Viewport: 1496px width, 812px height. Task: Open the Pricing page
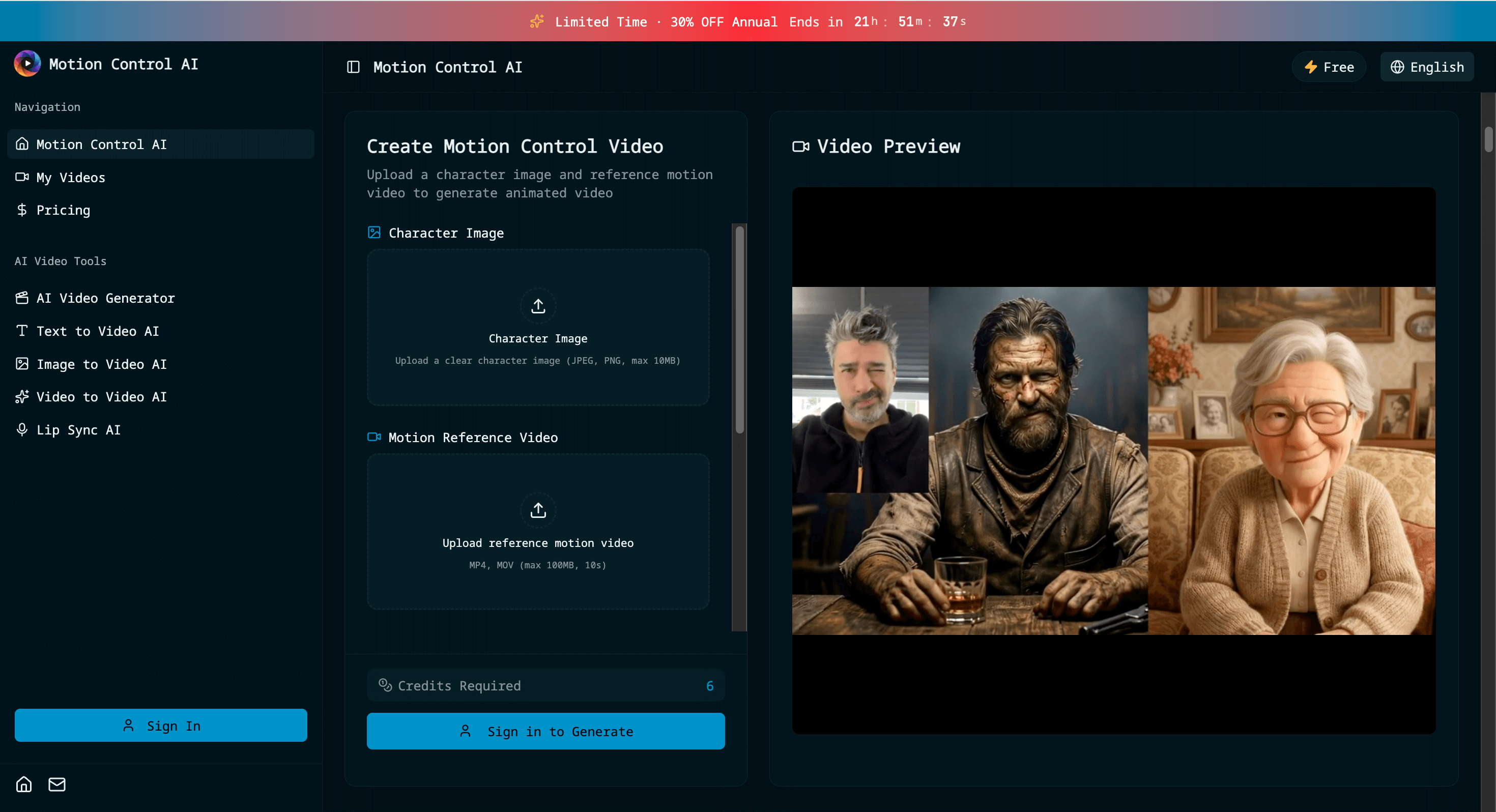pos(63,210)
